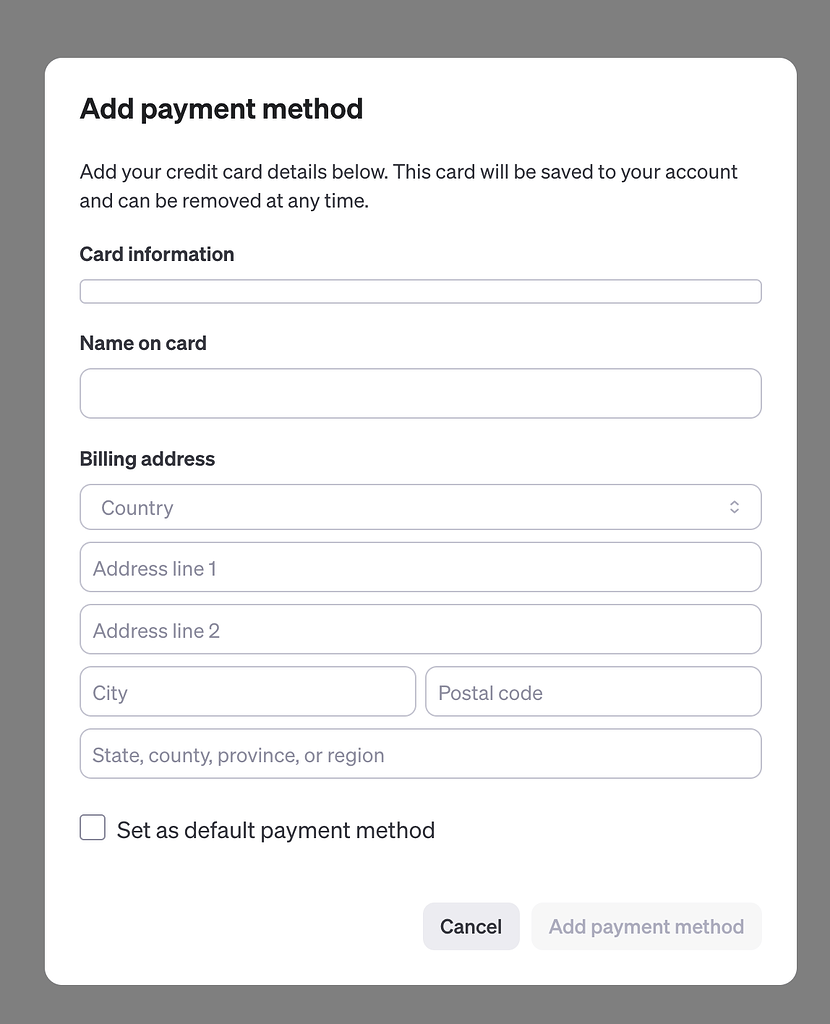Click into the City field
Image resolution: width=830 pixels, height=1024 pixels.
(247, 691)
